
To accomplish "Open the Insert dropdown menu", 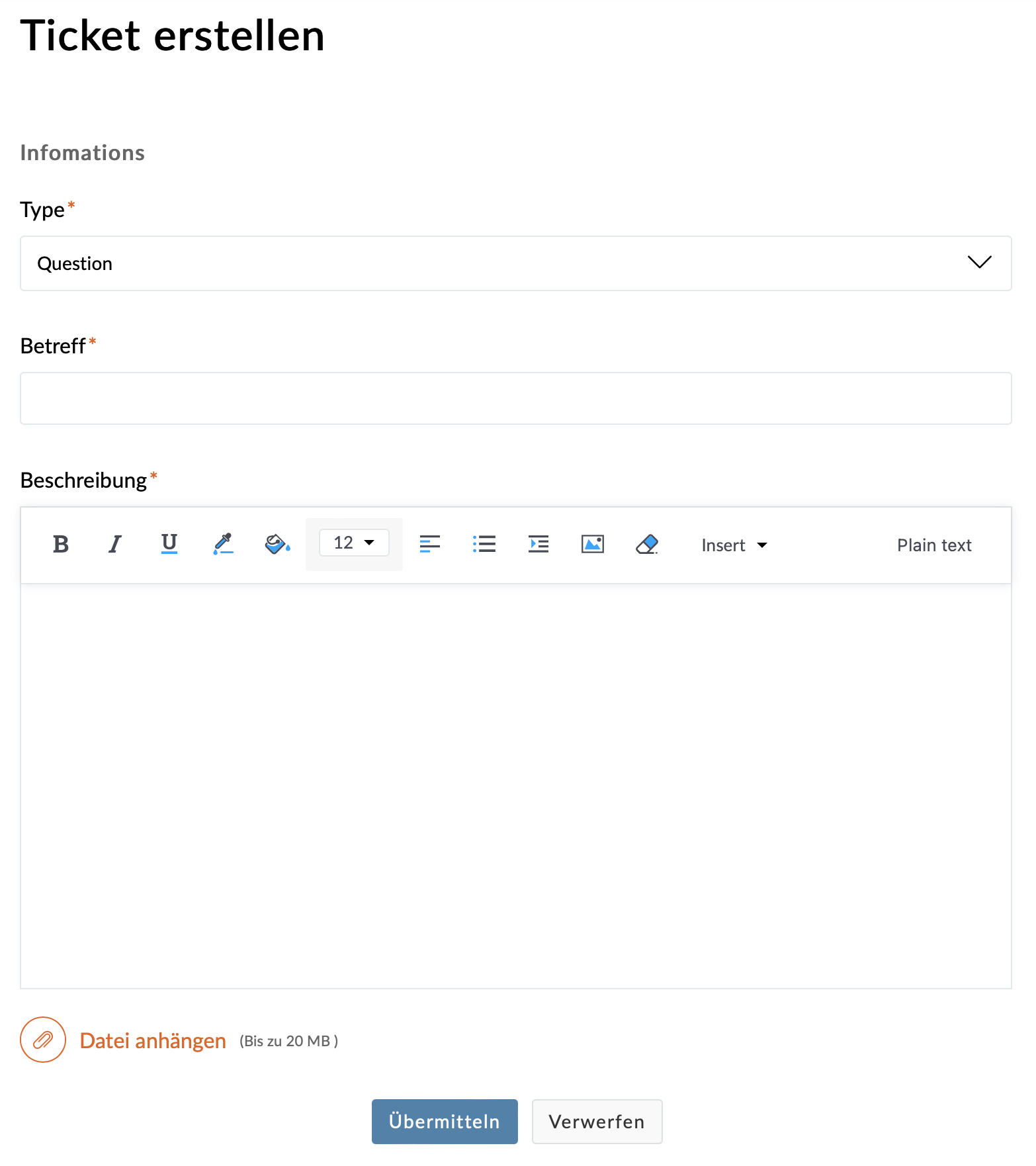I will [x=734, y=545].
